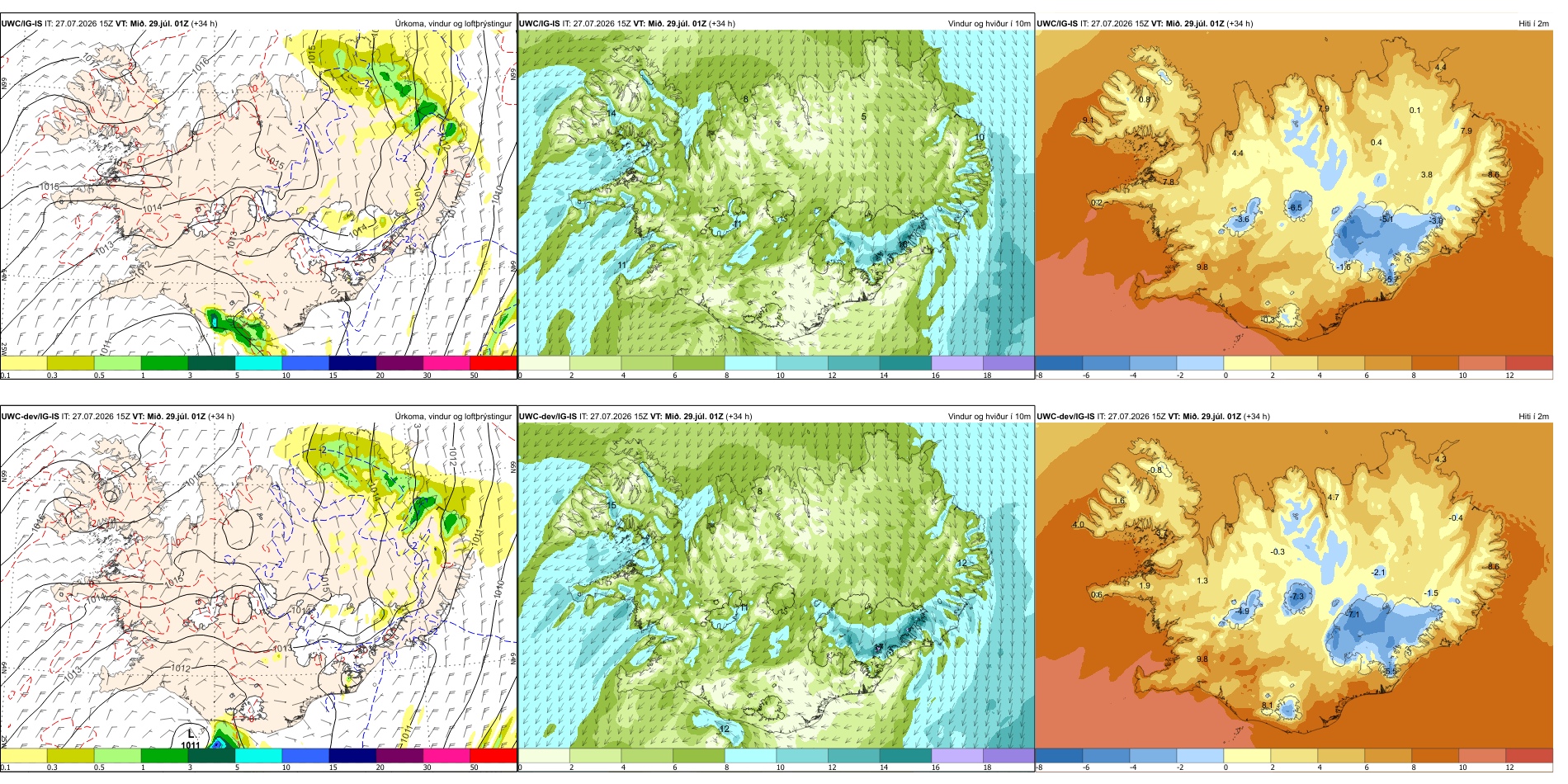Click the 'Úrkoma, vindur og loftþrýstingur' title in the top row
The height and width of the screenshot is (784, 1568).
(x=453, y=24)
